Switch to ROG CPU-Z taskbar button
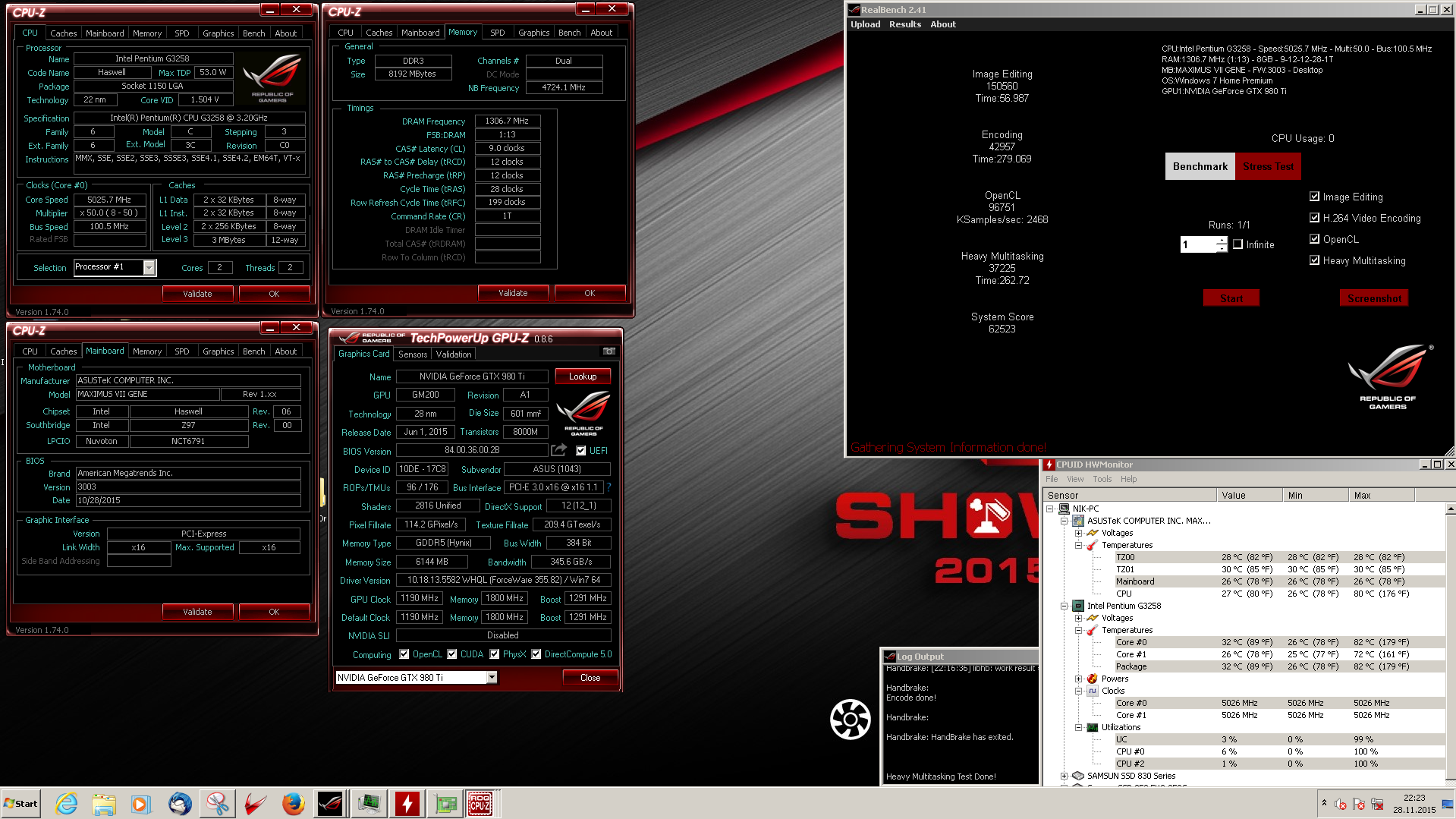 tap(481, 803)
